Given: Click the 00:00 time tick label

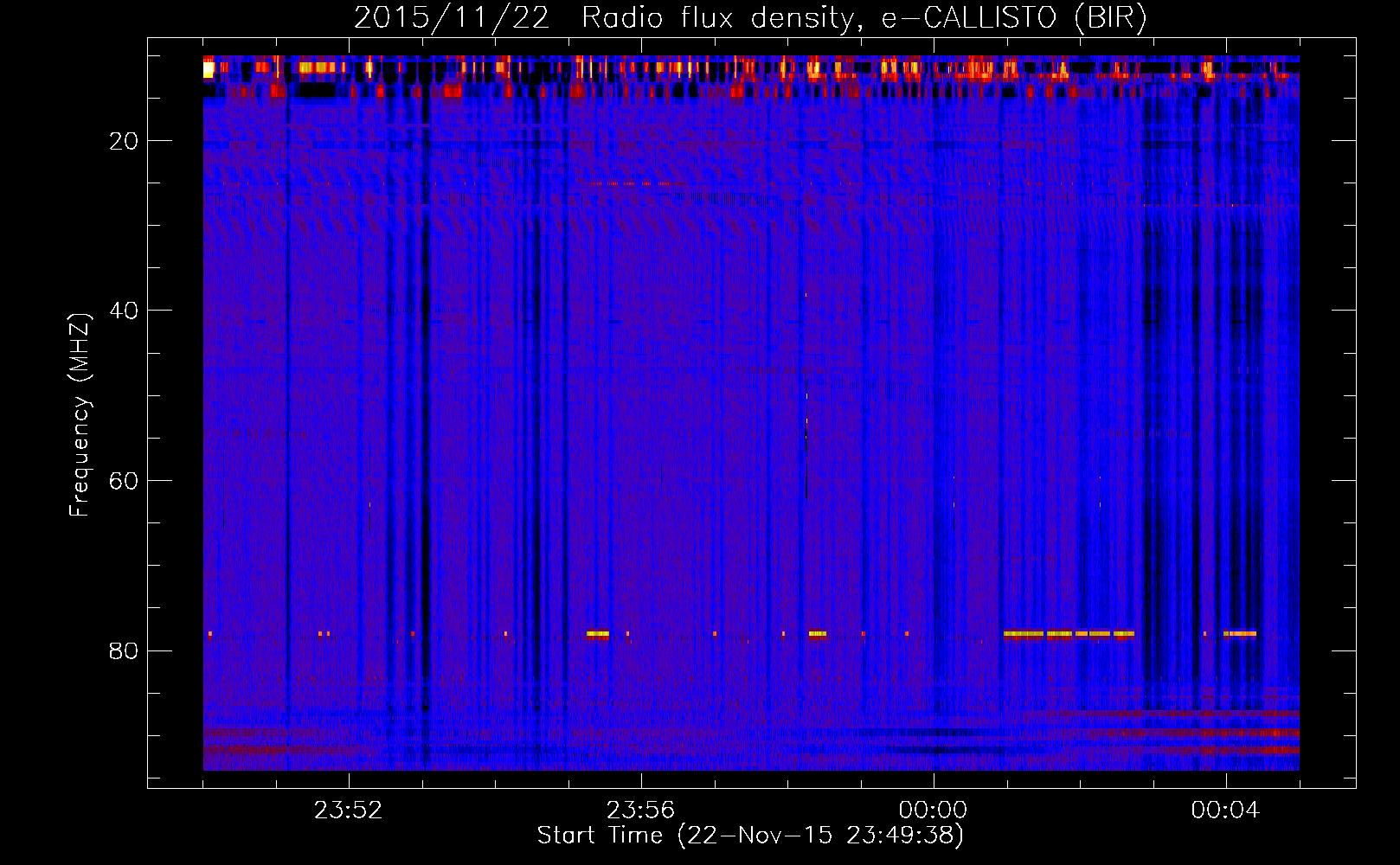Looking at the screenshot, I should (x=933, y=811).
